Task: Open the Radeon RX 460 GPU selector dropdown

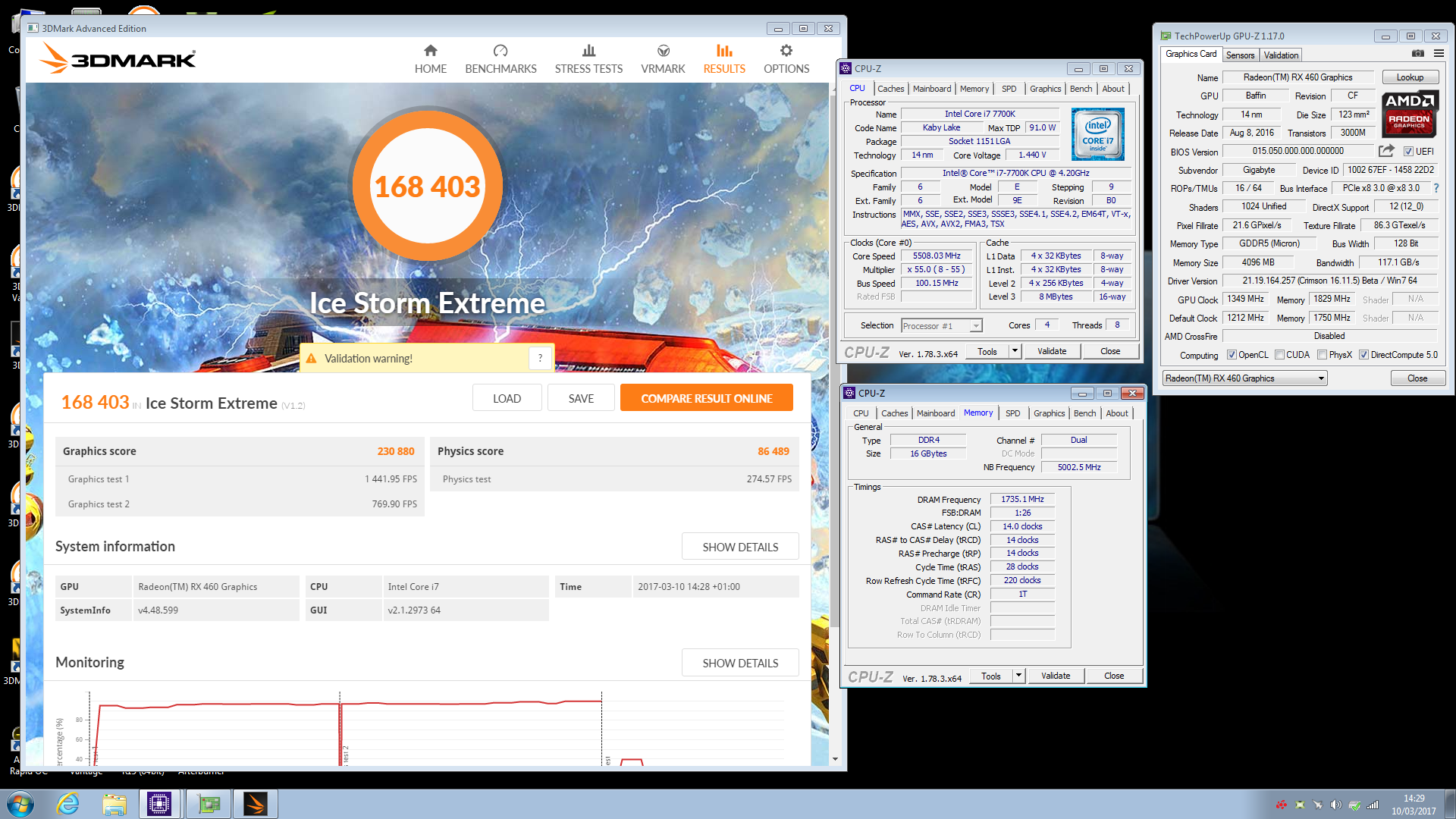Action: (1244, 378)
